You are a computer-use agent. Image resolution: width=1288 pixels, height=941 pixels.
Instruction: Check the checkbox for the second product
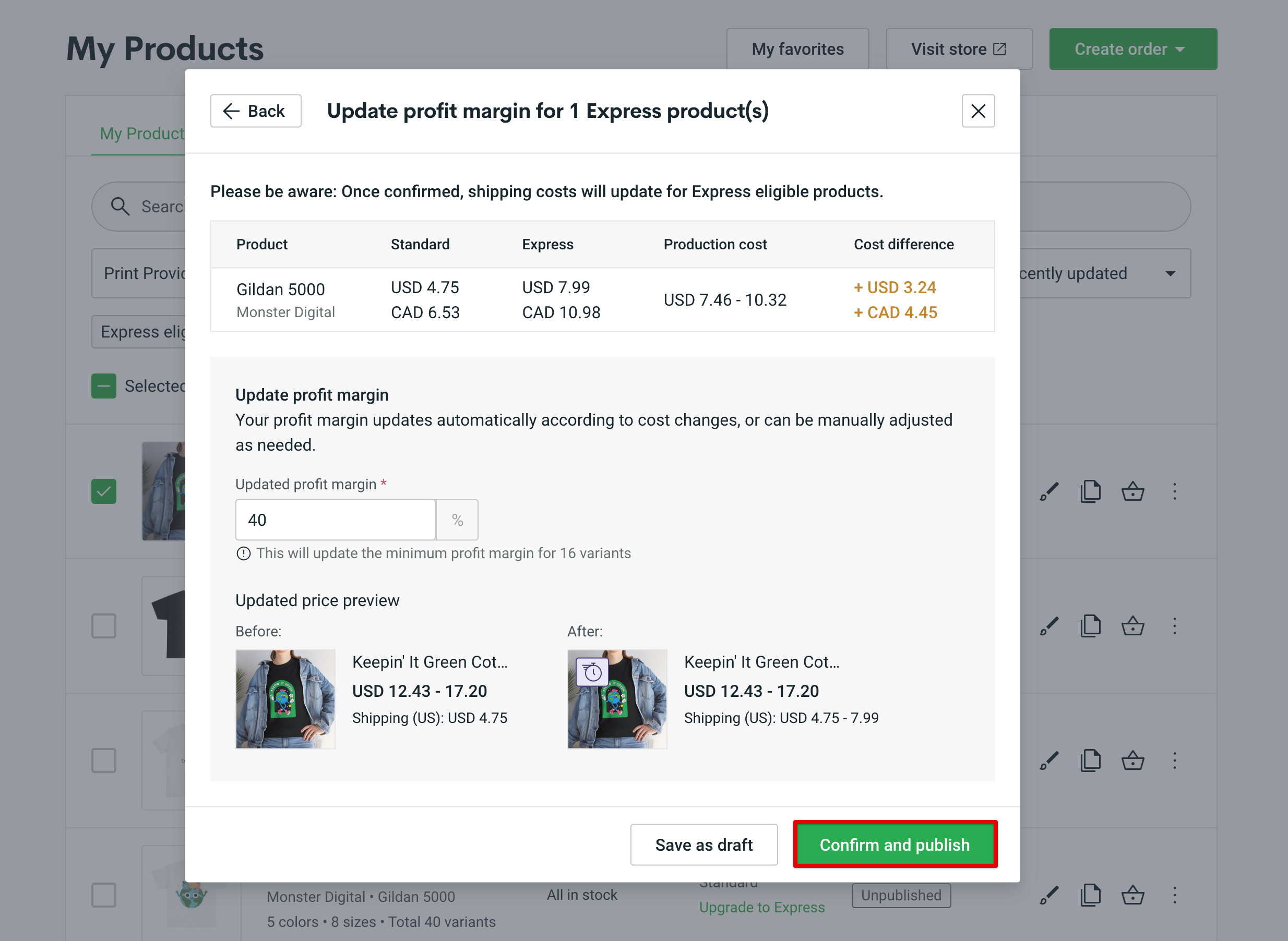[103, 625]
